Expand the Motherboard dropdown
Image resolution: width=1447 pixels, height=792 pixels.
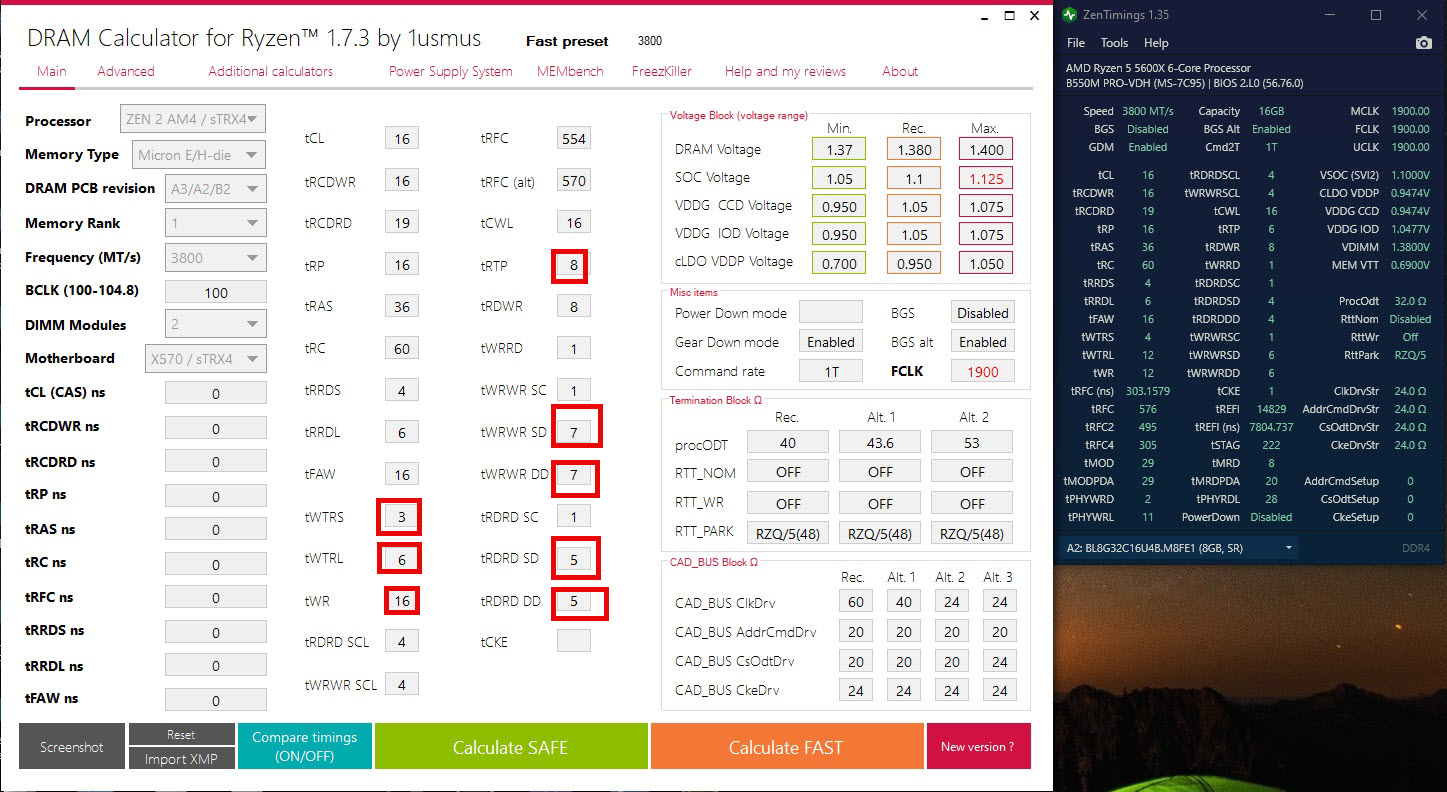(206, 358)
